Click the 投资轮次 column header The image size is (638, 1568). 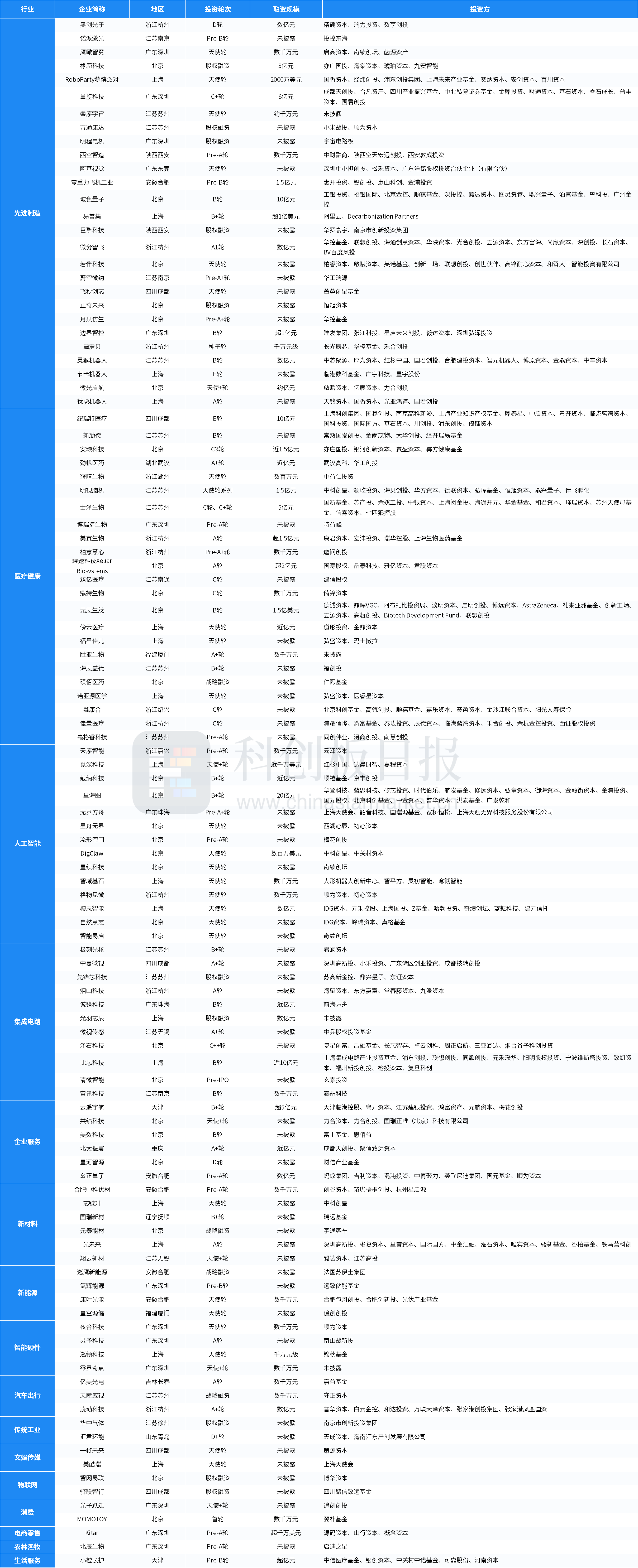pyautogui.click(x=217, y=9)
